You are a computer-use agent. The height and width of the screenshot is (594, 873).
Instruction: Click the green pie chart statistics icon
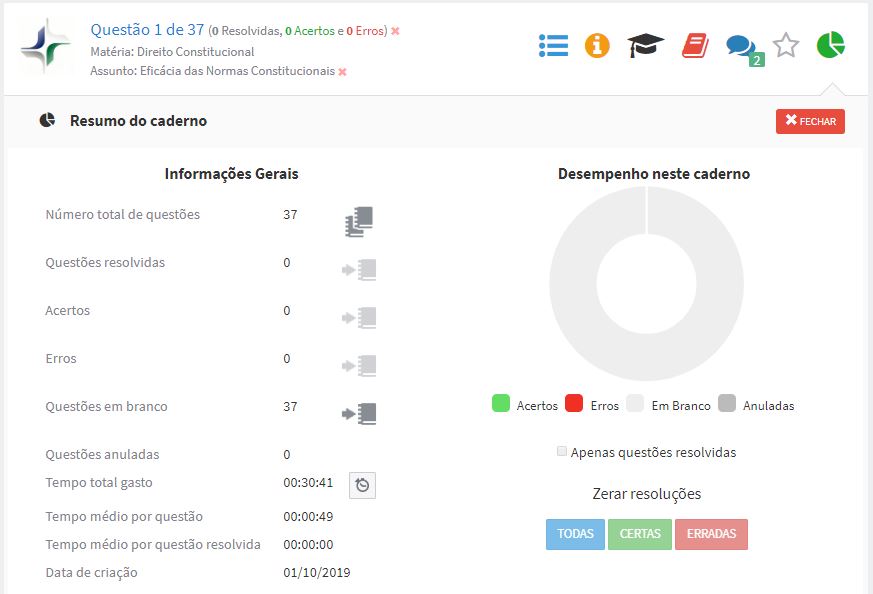tap(829, 45)
